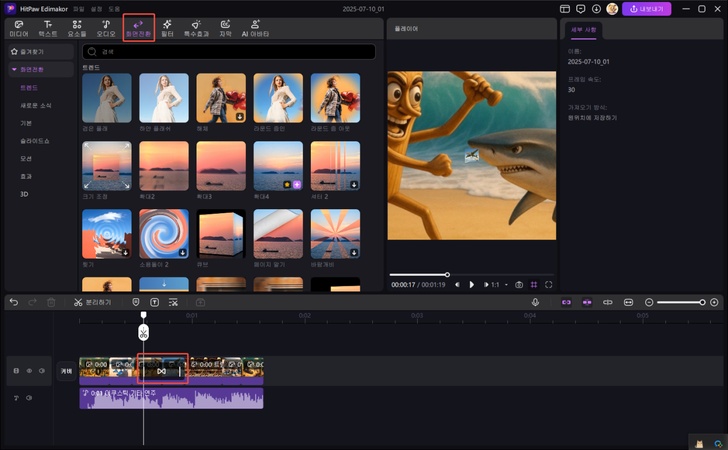Open the AI 아바타 tab
The height and width of the screenshot is (450, 728).
pos(255,29)
